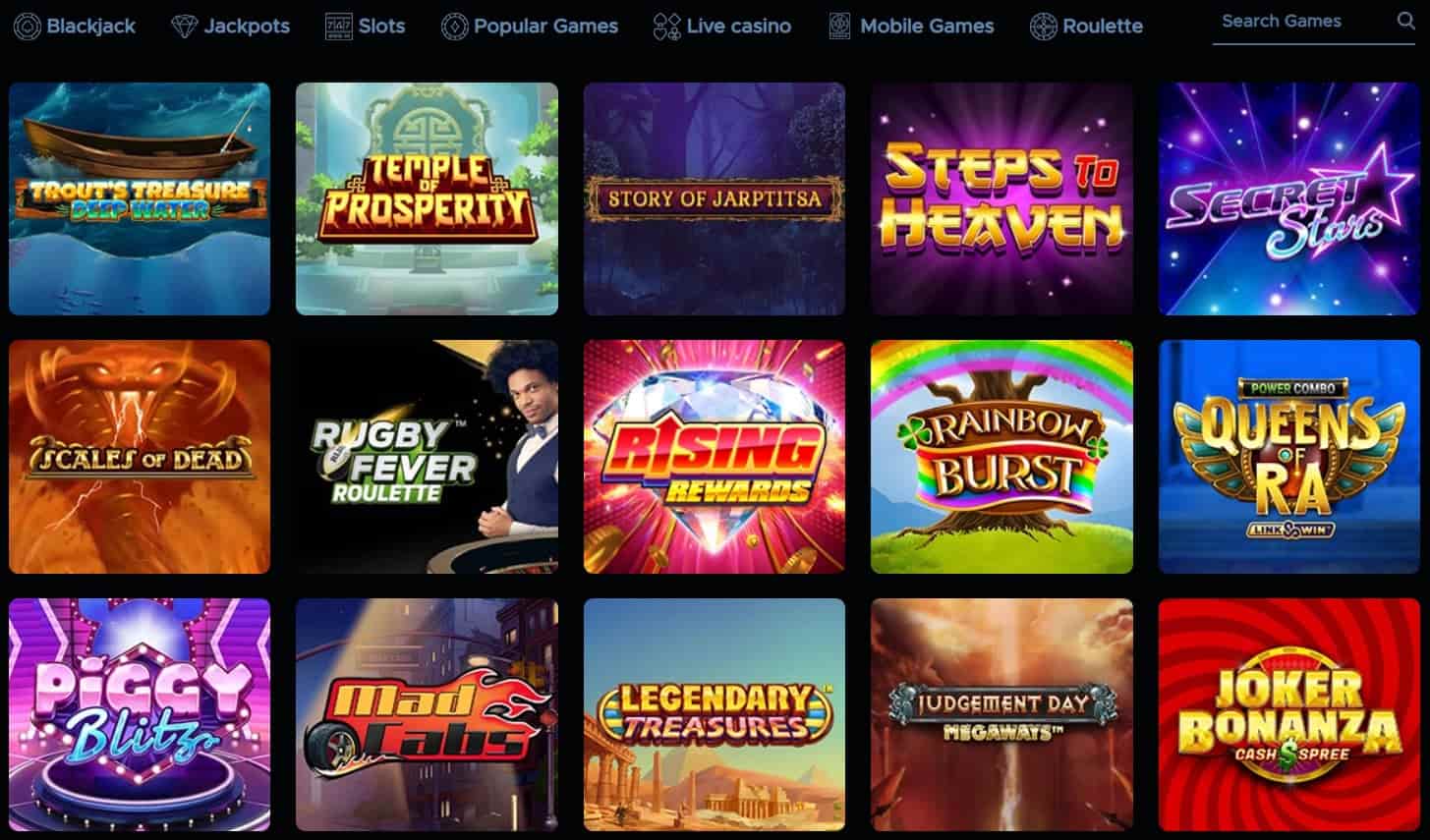Open Joker Bonanza Cash Spree tile
Image resolution: width=1430 pixels, height=840 pixels.
[1289, 715]
